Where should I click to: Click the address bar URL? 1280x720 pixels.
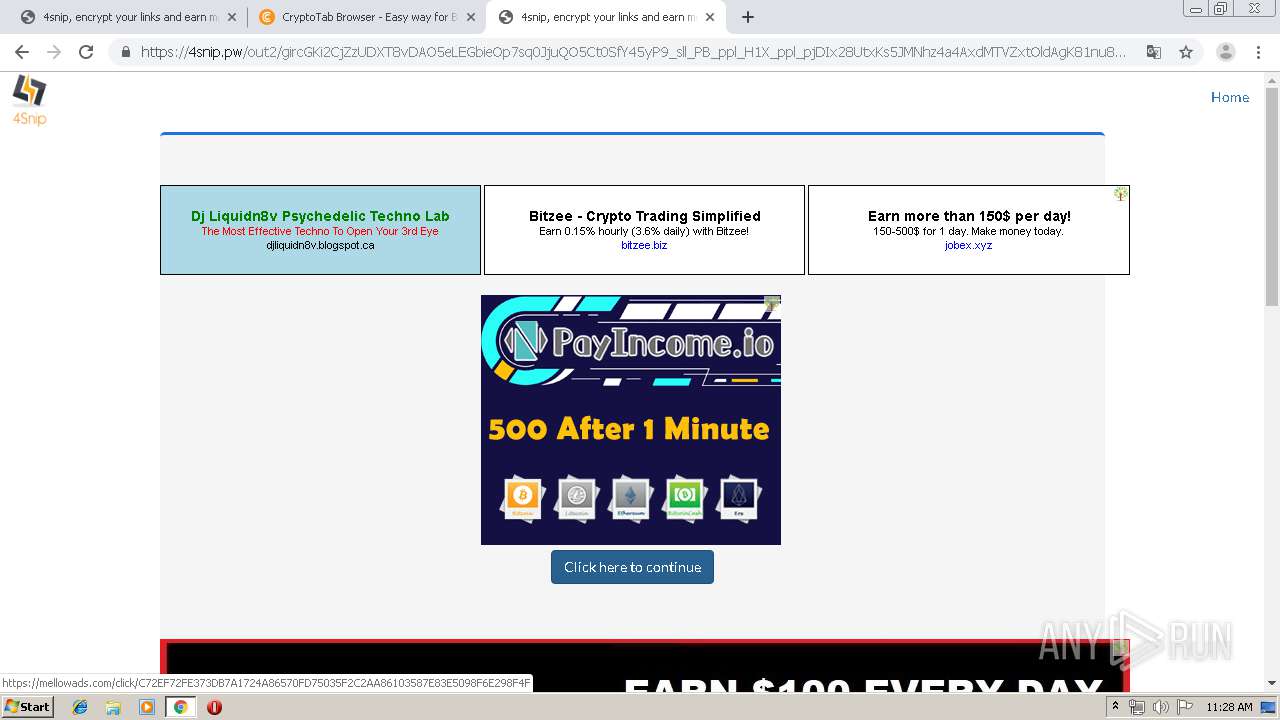click(633, 52)
